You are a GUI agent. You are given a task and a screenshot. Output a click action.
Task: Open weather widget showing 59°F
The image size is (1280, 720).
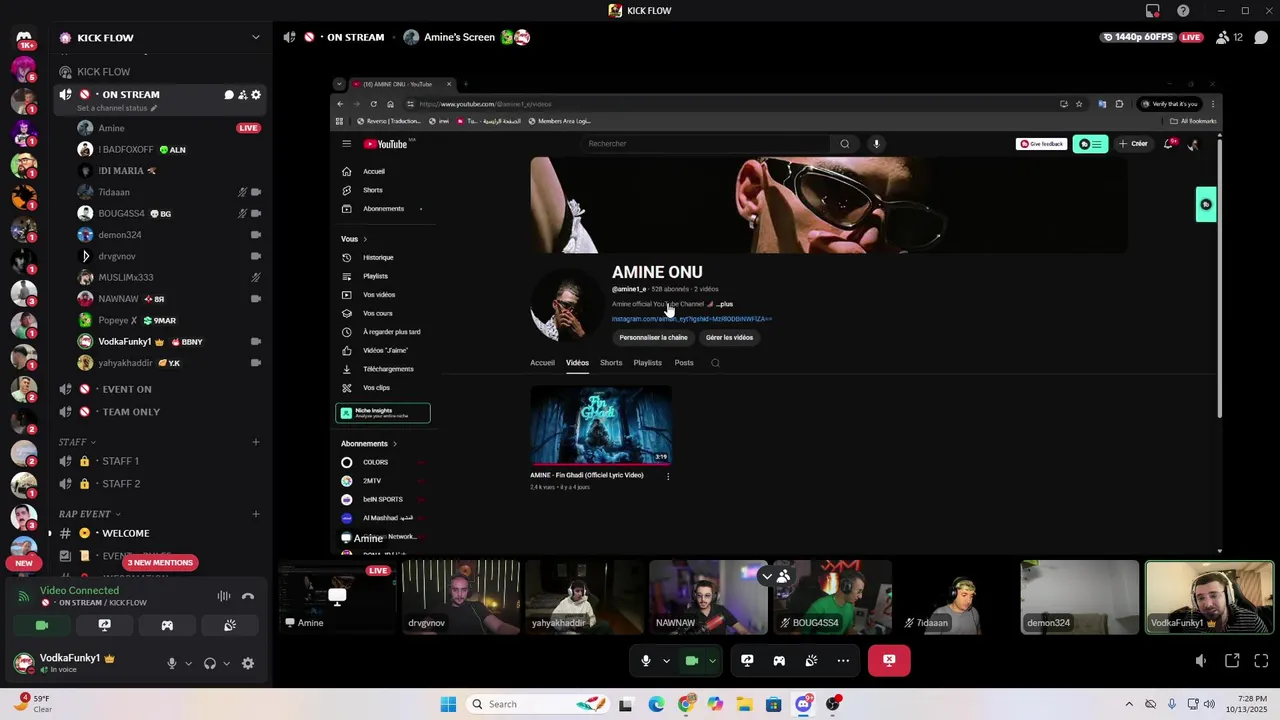tap(32, 703)
